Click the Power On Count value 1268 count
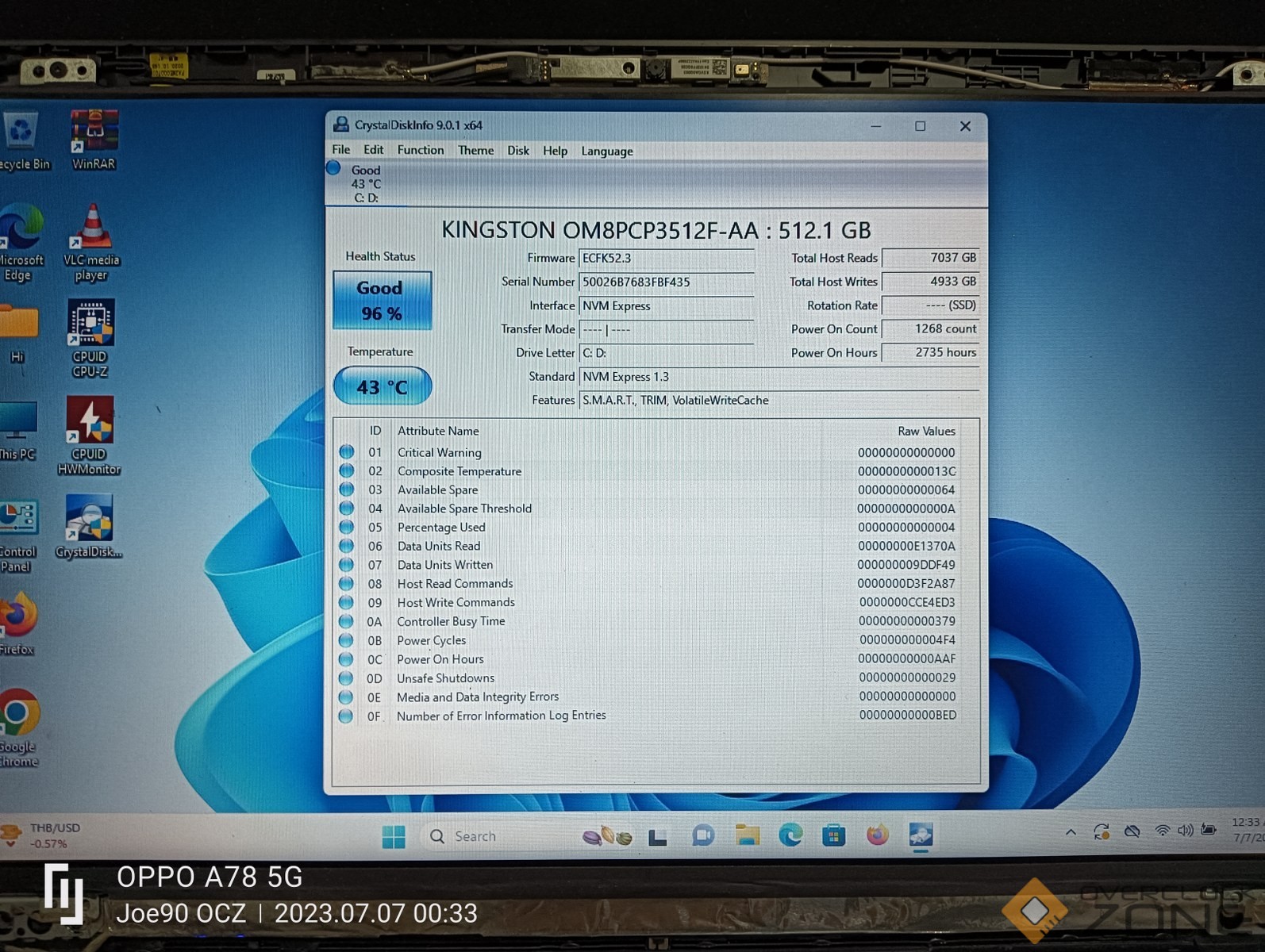Image resolution: width=1265 pixels, height=952 pixels. point(930,328)
